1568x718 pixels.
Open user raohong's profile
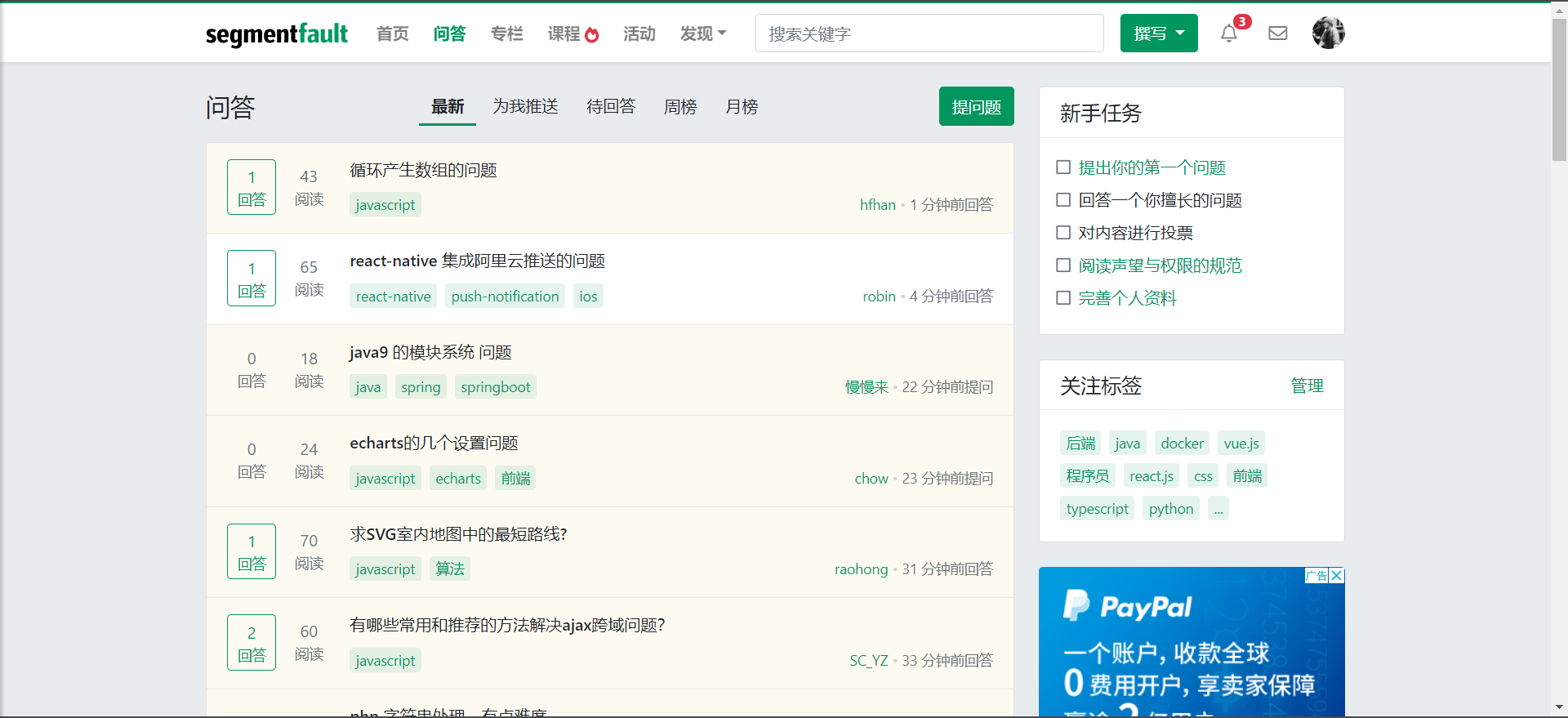coord(861,569)
